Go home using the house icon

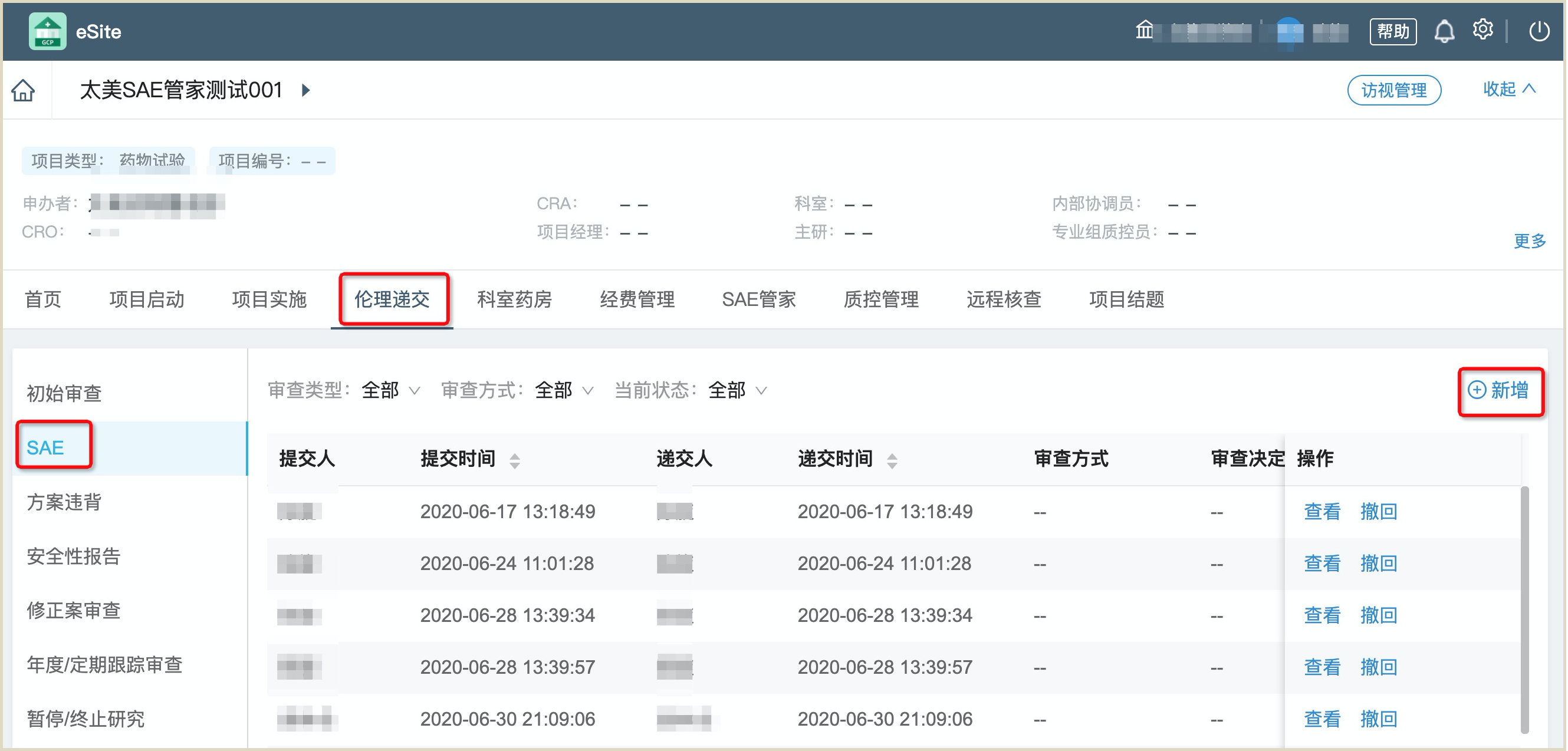22,90
